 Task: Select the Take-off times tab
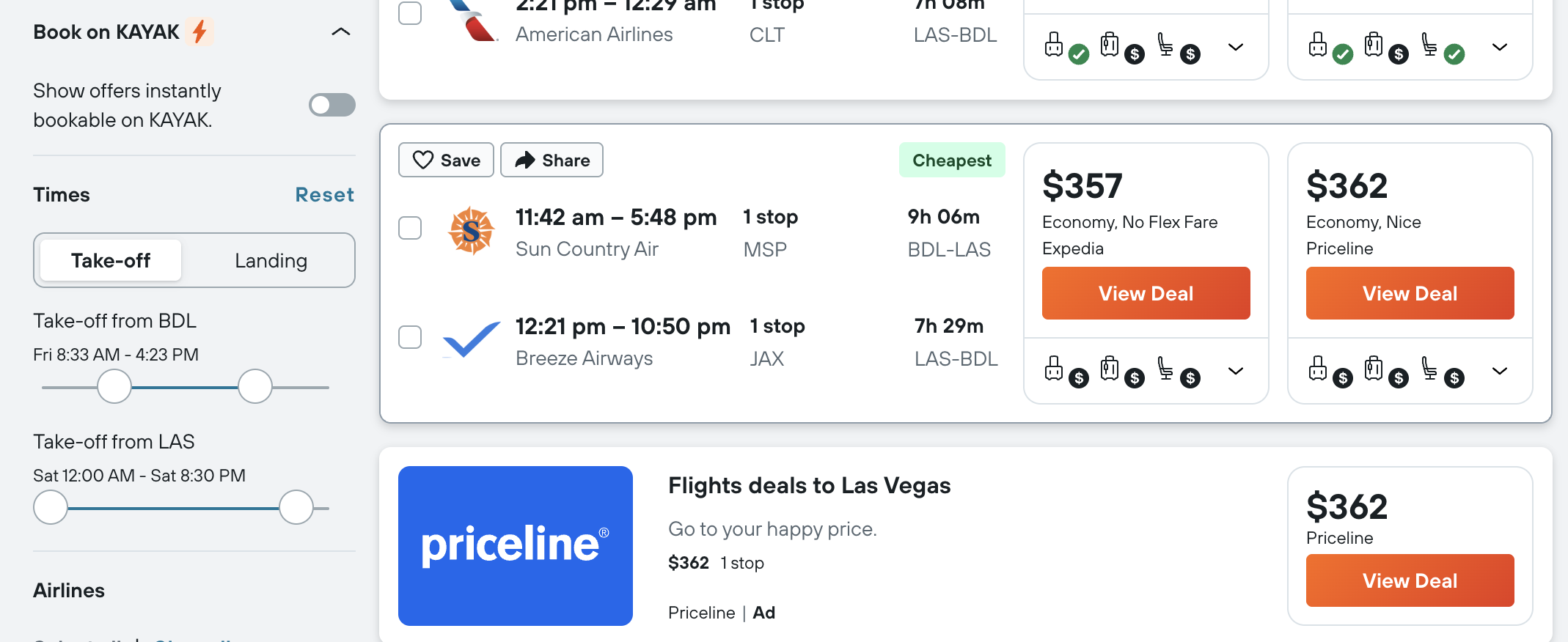111,260
